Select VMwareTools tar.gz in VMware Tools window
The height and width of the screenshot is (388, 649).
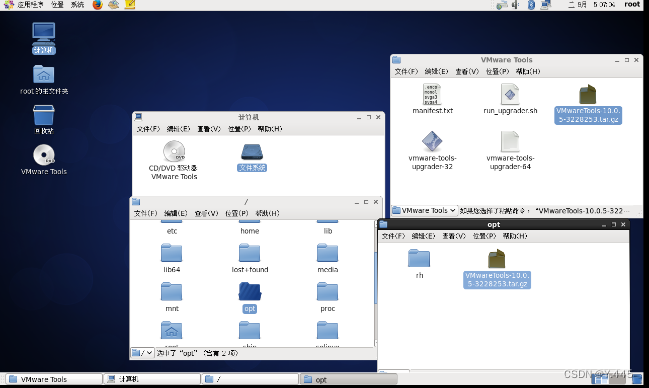click(x=588, y=103)
